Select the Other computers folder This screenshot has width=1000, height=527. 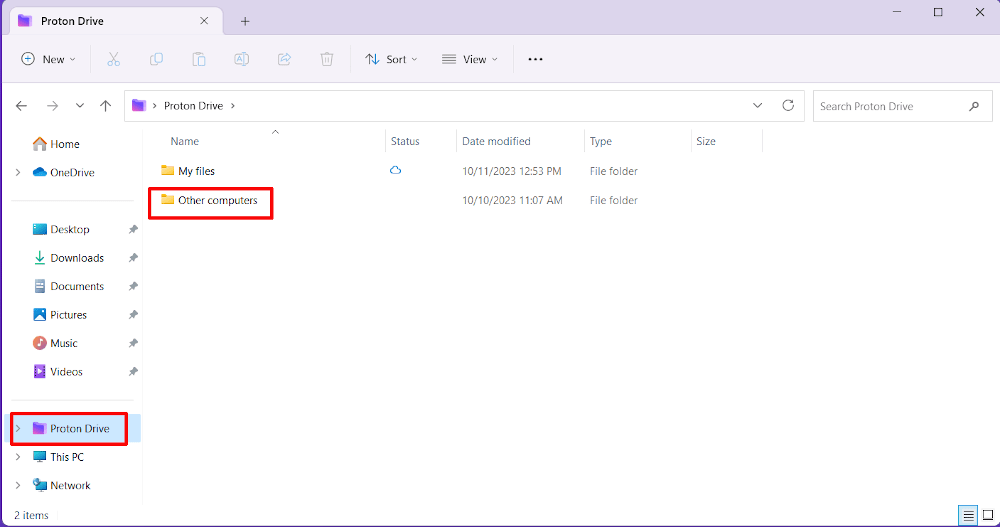tap(210, 200)
